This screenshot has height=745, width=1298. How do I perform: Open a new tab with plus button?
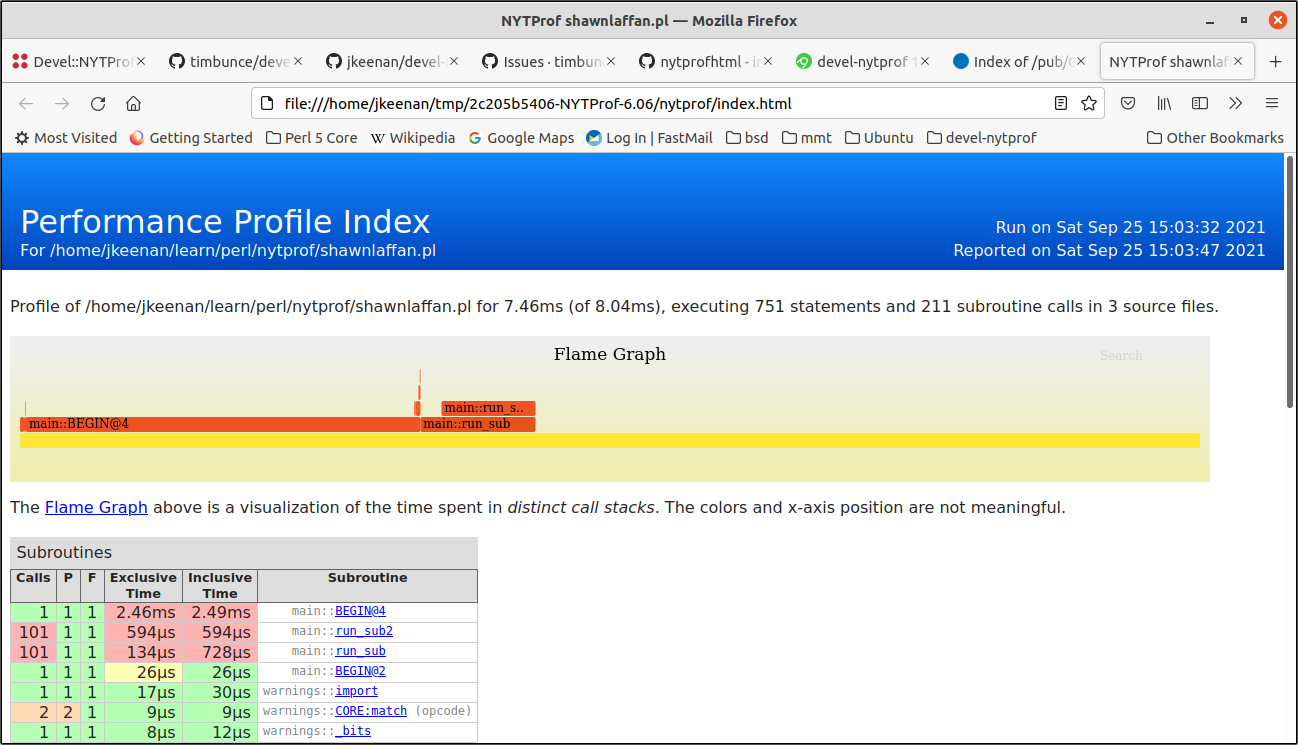click(x=1275, y=62)
